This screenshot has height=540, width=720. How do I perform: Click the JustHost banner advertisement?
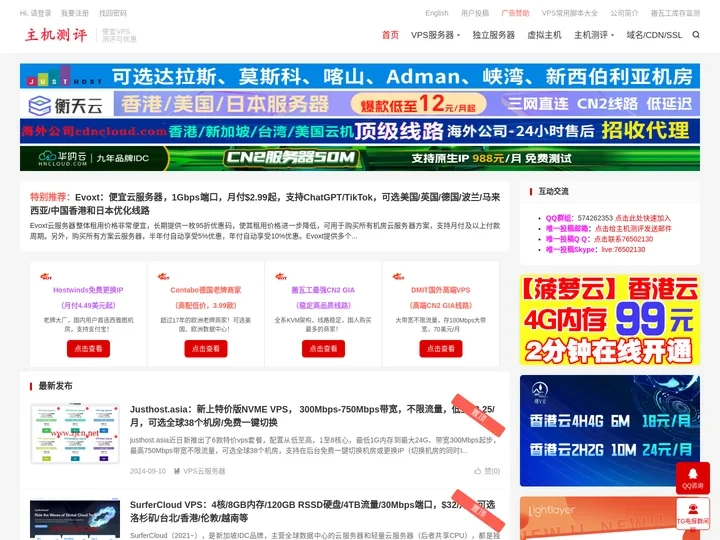pyautogui.click(x=360, y=76)
